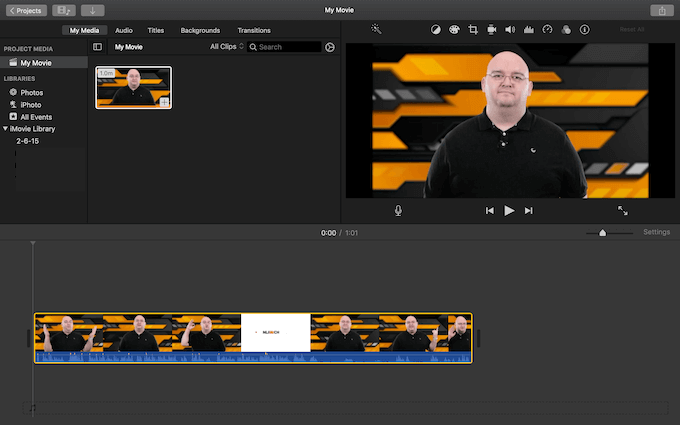Click the magic wand auto-enhance icon
The width and height of the screenshot is (680, 425).
pos(376,30)
